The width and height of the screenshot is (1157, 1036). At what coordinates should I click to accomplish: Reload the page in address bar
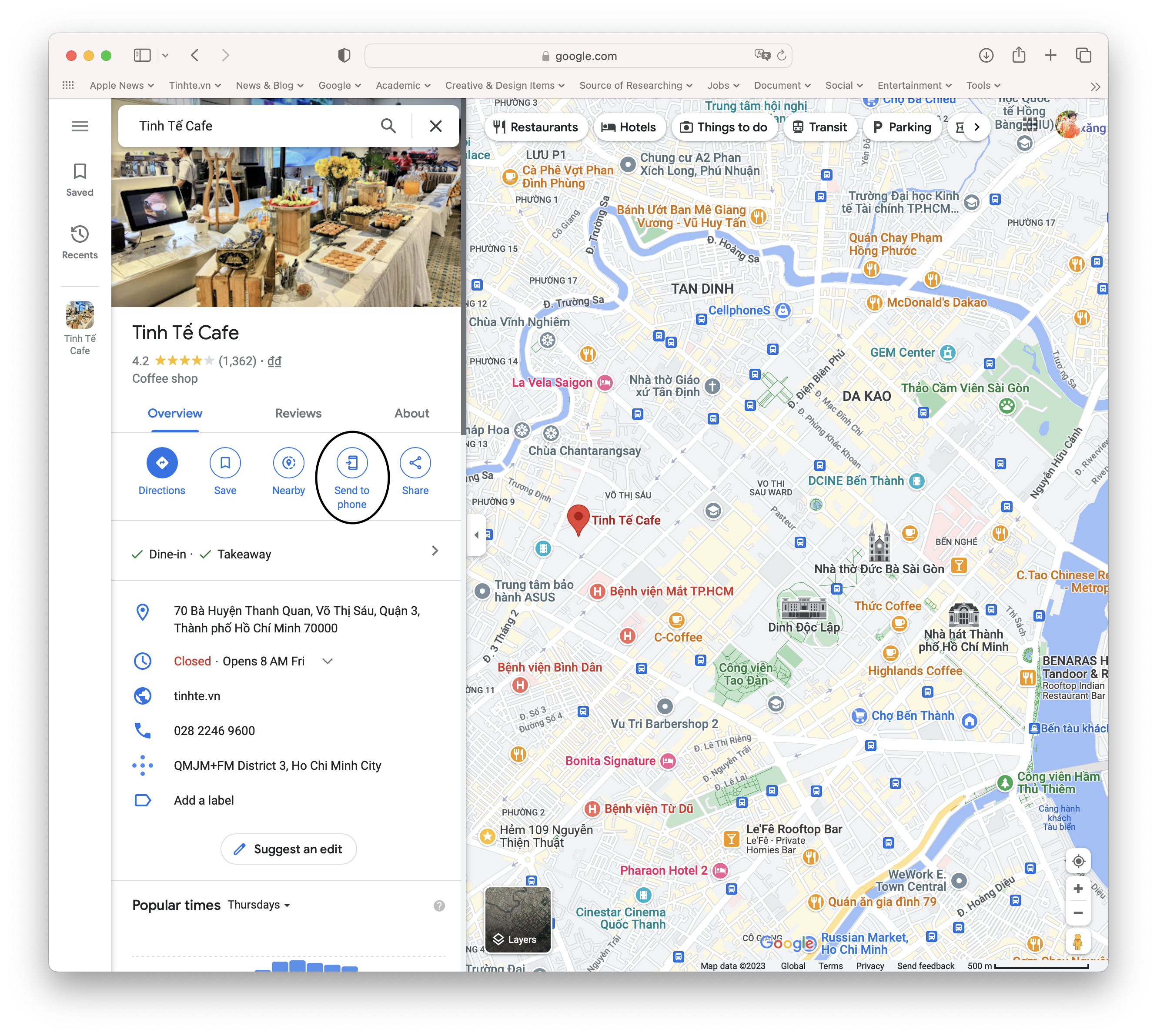(782, 55)
